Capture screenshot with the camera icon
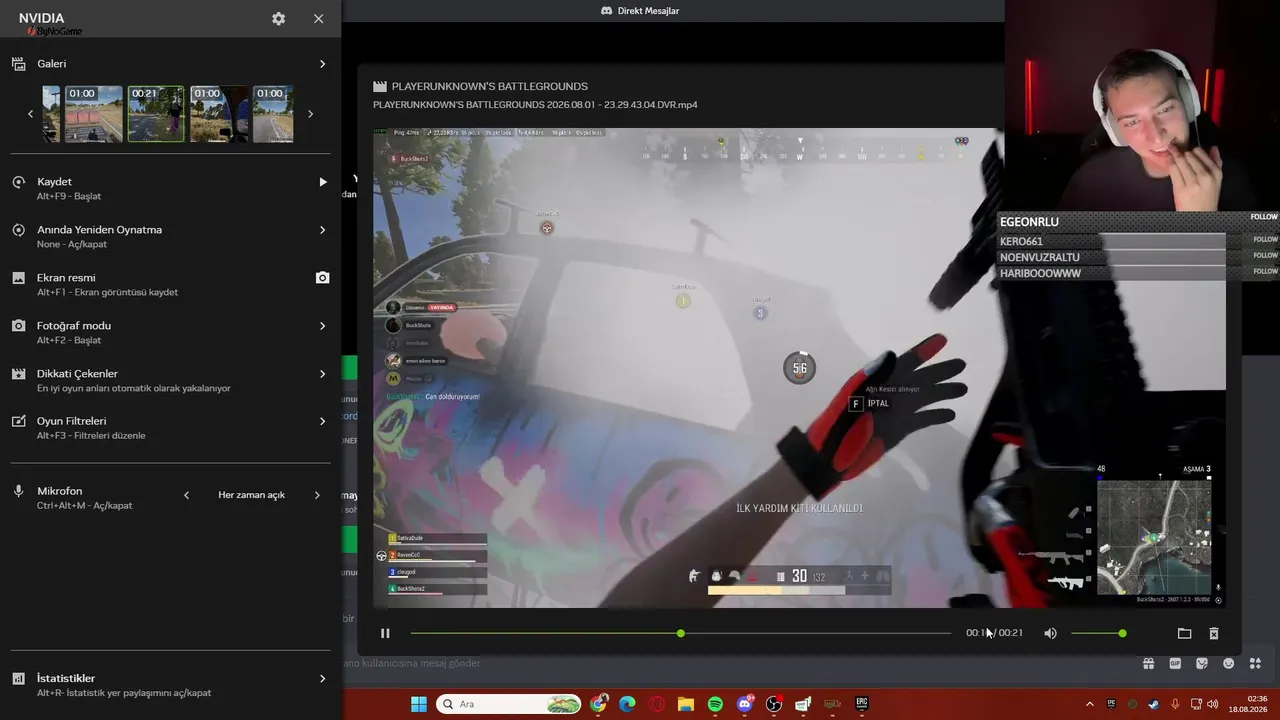The image size is (1280, 720). click(x=322, y=278)
